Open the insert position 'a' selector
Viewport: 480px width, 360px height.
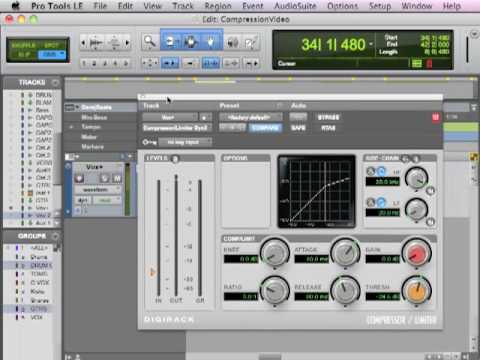click(x=205, y=117)
